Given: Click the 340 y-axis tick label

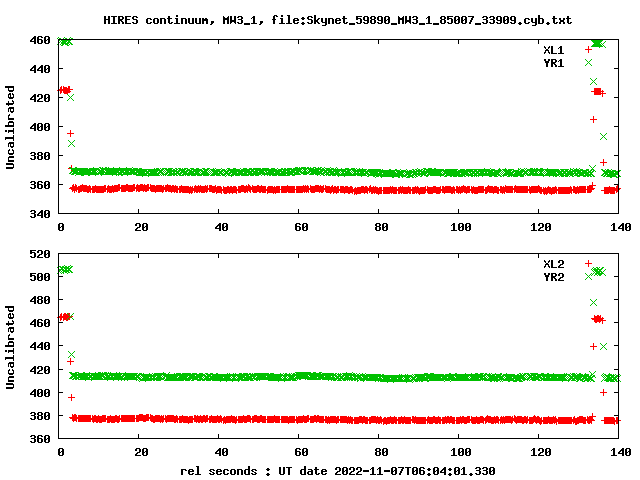Looking at the screenshot, I should click(40, 214).
